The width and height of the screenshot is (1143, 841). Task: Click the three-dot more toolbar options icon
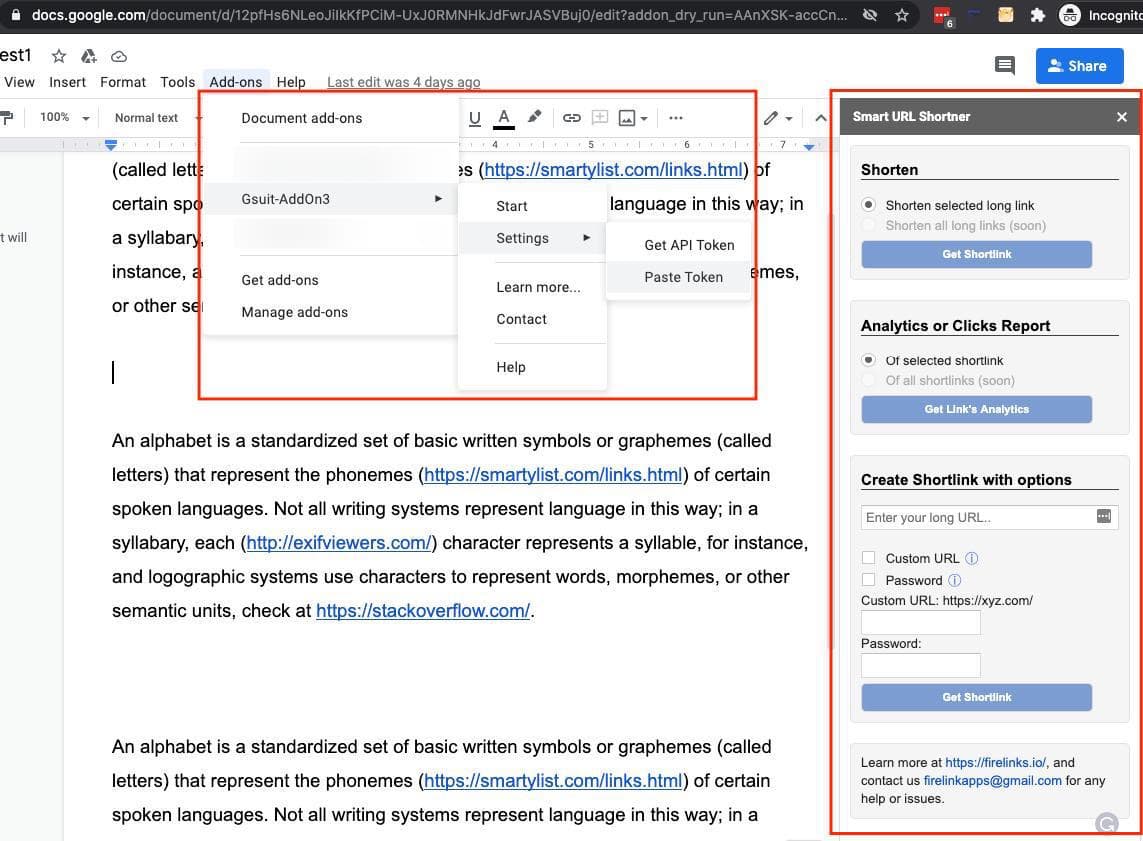(676, 118)
